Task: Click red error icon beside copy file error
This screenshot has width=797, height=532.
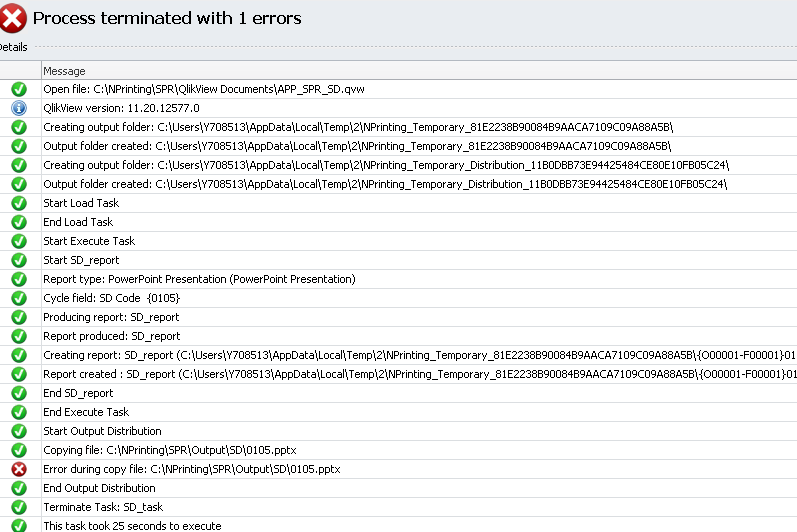Action: tap(19, 469)
